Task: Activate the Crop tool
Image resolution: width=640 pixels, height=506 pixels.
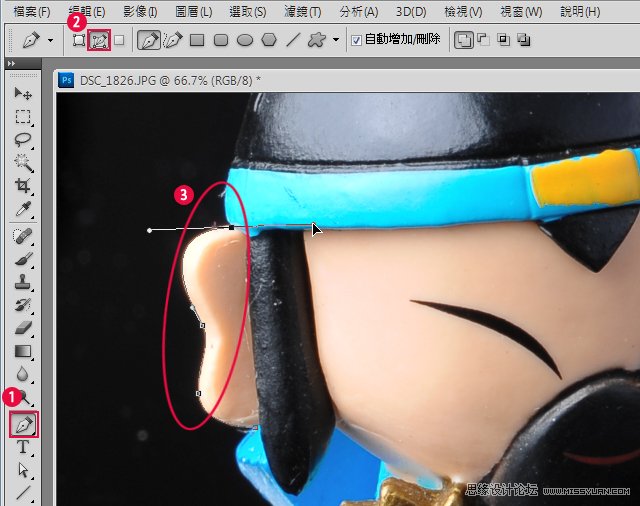Action: click(x=23, y=186)
